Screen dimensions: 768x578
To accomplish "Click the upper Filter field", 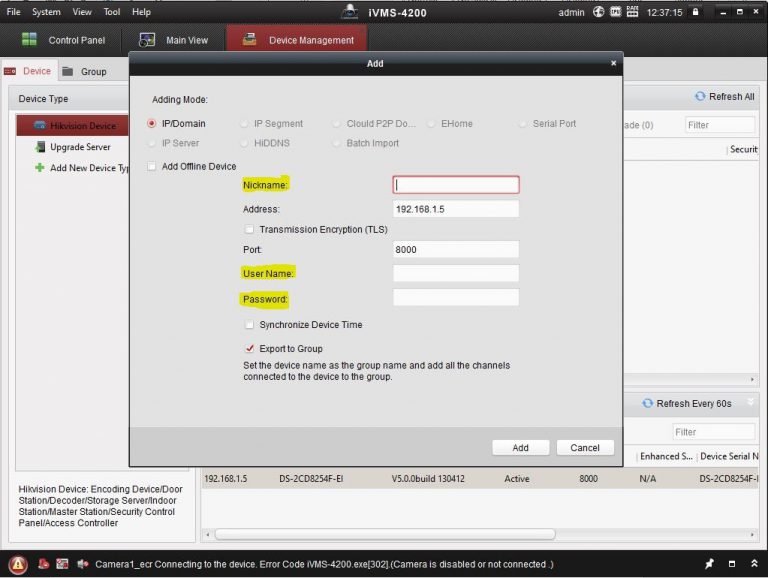I will tap(720, 125).
